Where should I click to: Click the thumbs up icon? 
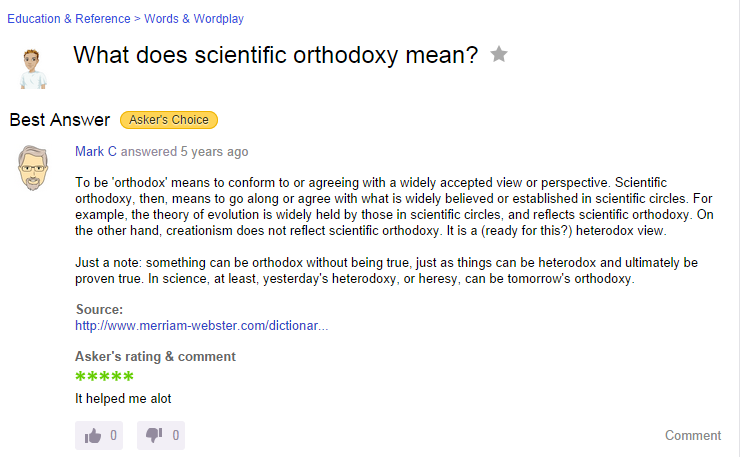click(x=93, y=435)
